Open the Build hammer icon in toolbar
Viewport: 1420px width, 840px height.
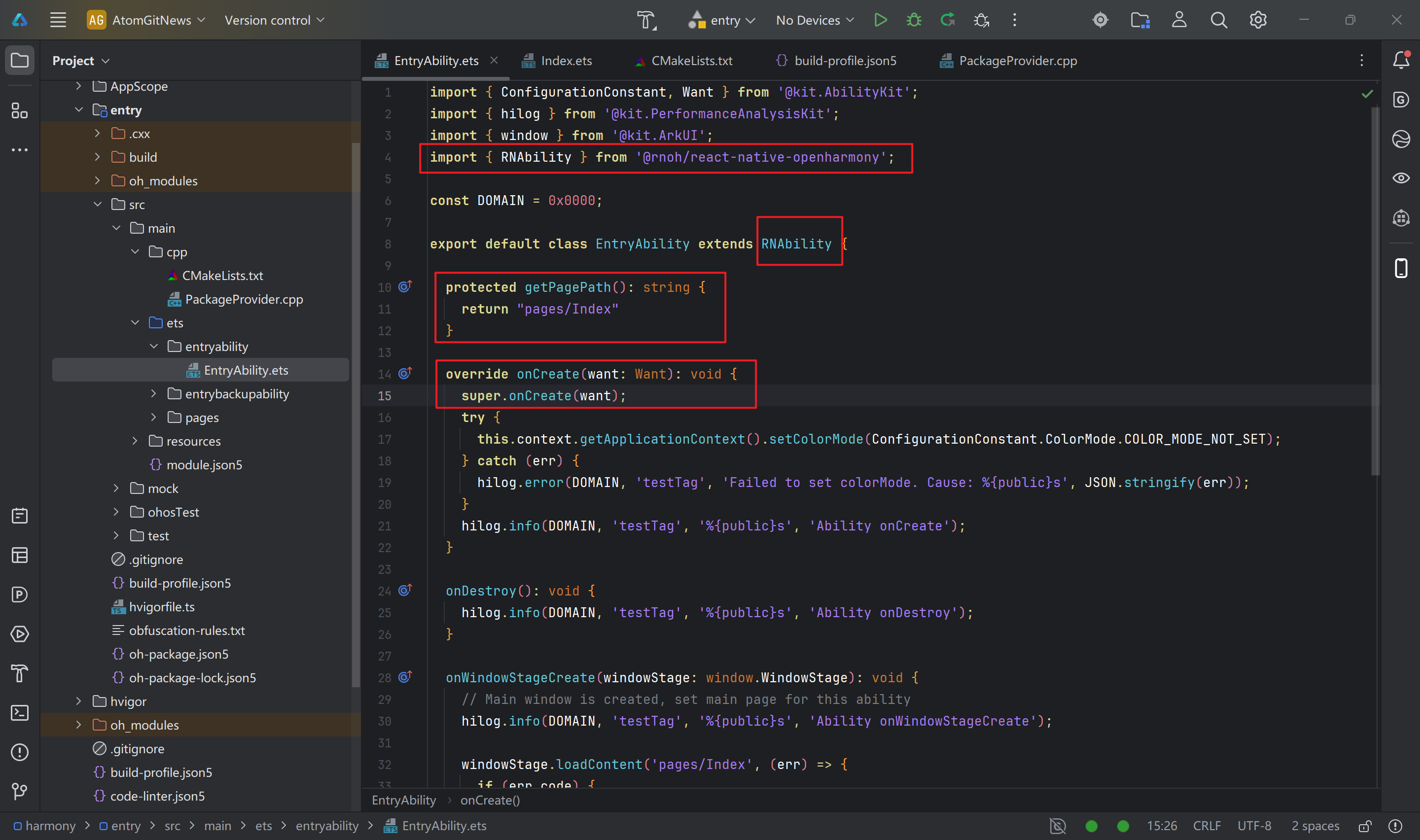pyautogui.click(x=646, y=20)
